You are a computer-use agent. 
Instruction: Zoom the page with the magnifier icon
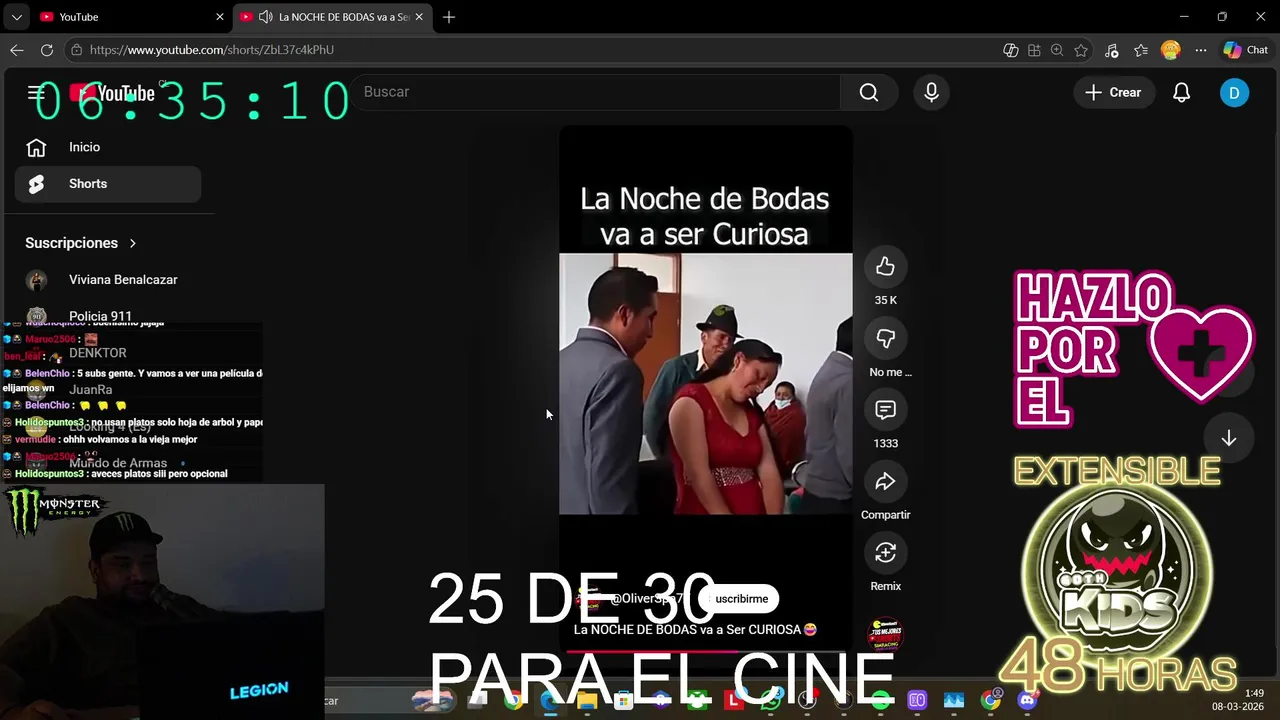tap(1057, 50)
